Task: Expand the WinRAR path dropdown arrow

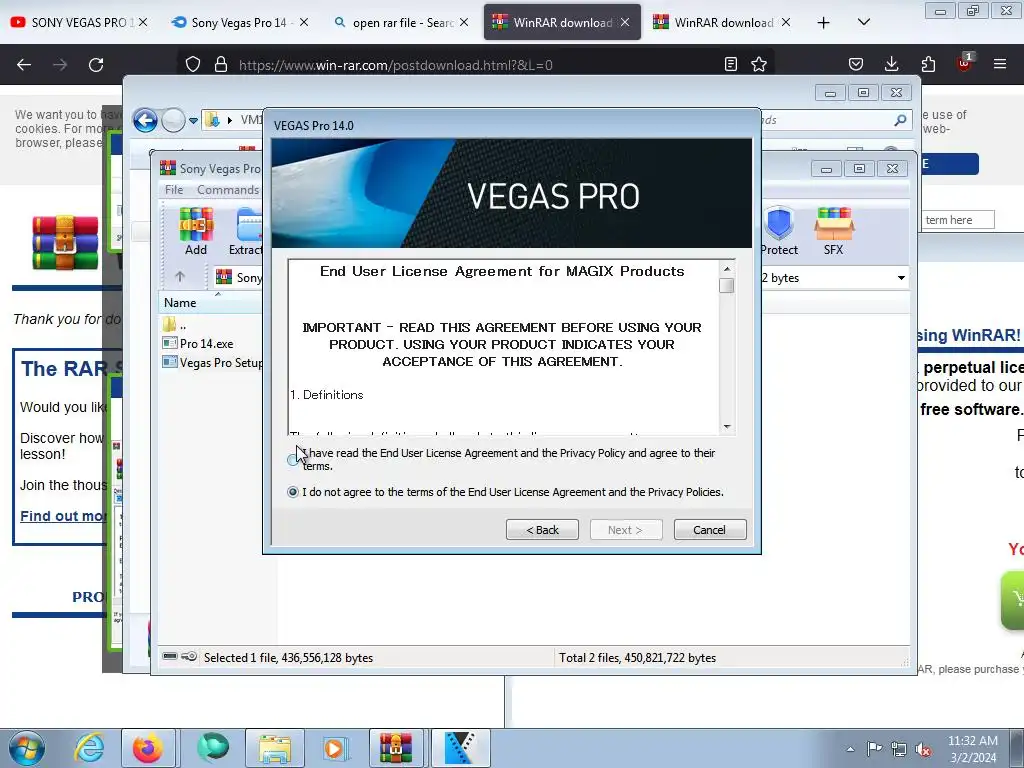Action: pyautogui.click(x=901, y=278)
